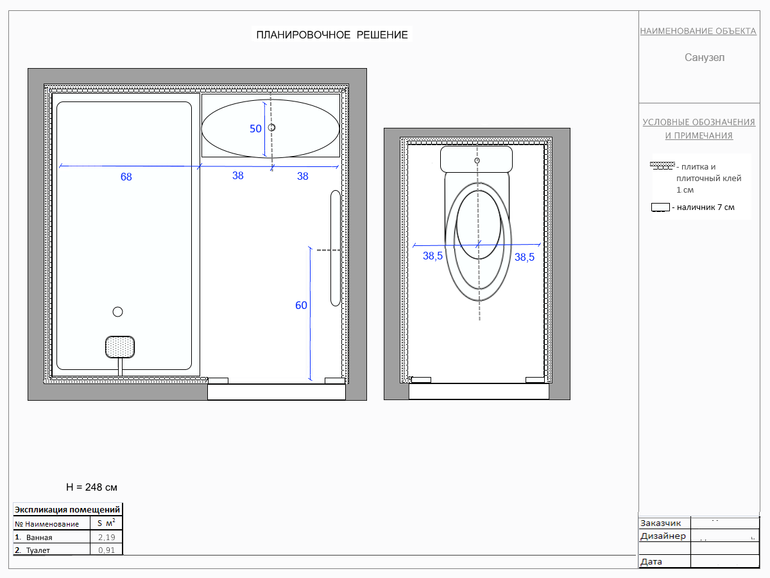Click the наличник legend symbol
This screenshot has width=770, height=578.
click(x=659, y=208)
